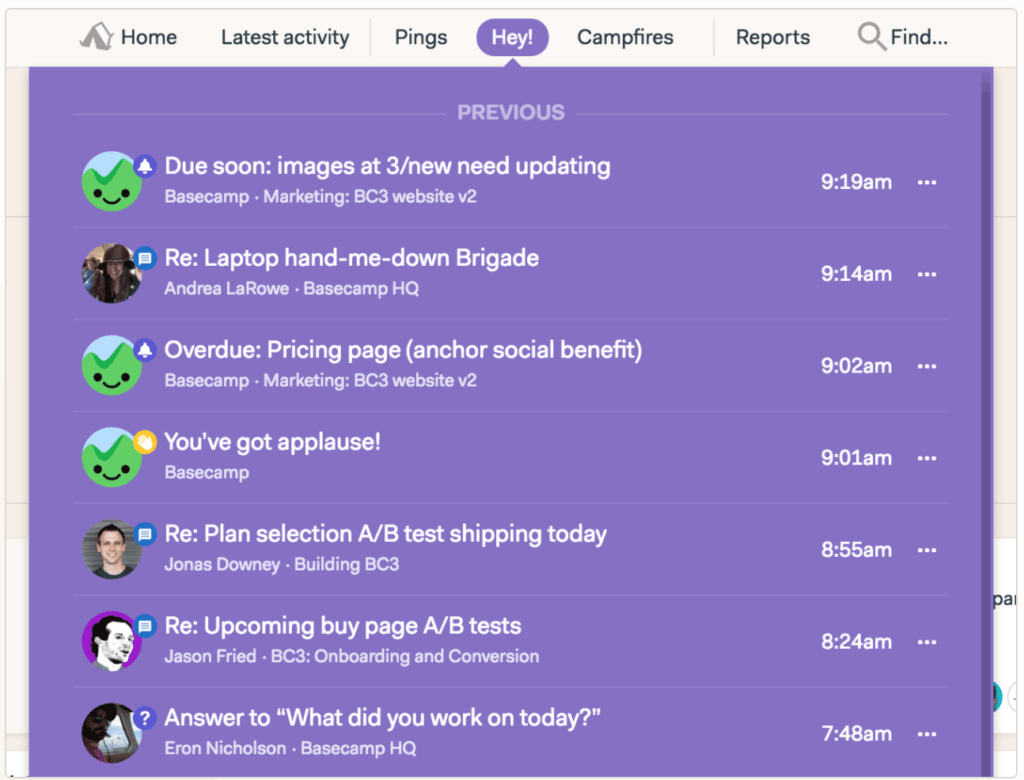Click Jason Fried's illustrated avatar
The height and width of the screenshot is (780, 1024).
pos(112,642)
